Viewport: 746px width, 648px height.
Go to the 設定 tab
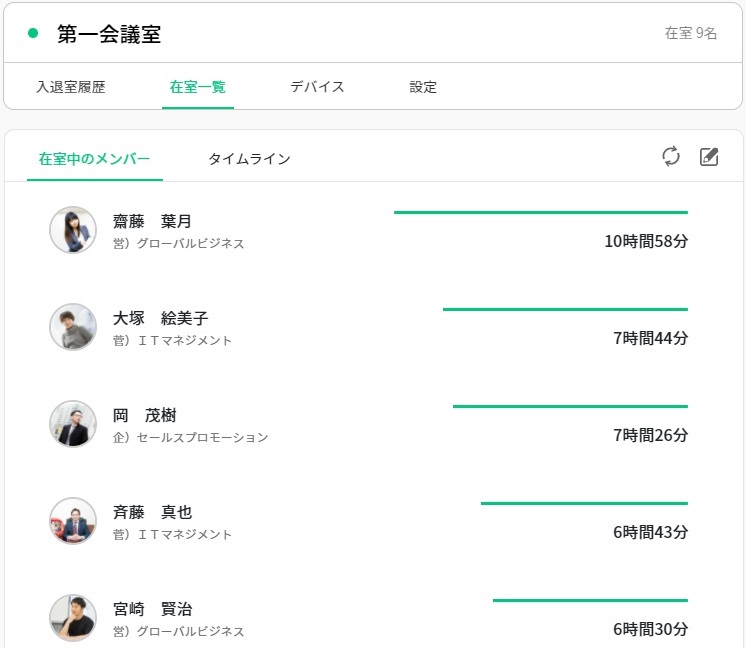tap(423, 87)
